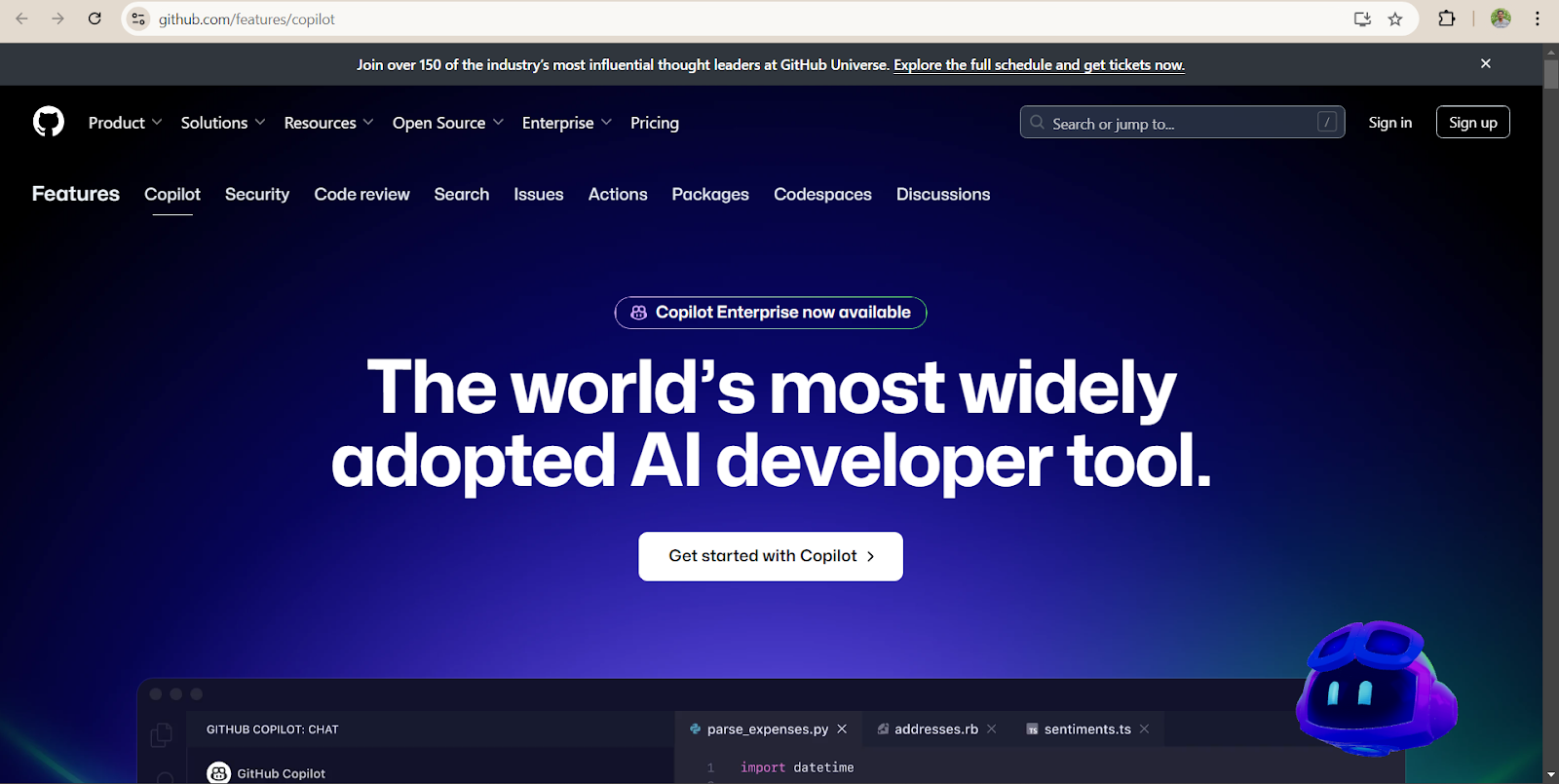Open Copilot Enterprise now available badge
Viewport: 1559px width, 784px height.
[771, 313]
